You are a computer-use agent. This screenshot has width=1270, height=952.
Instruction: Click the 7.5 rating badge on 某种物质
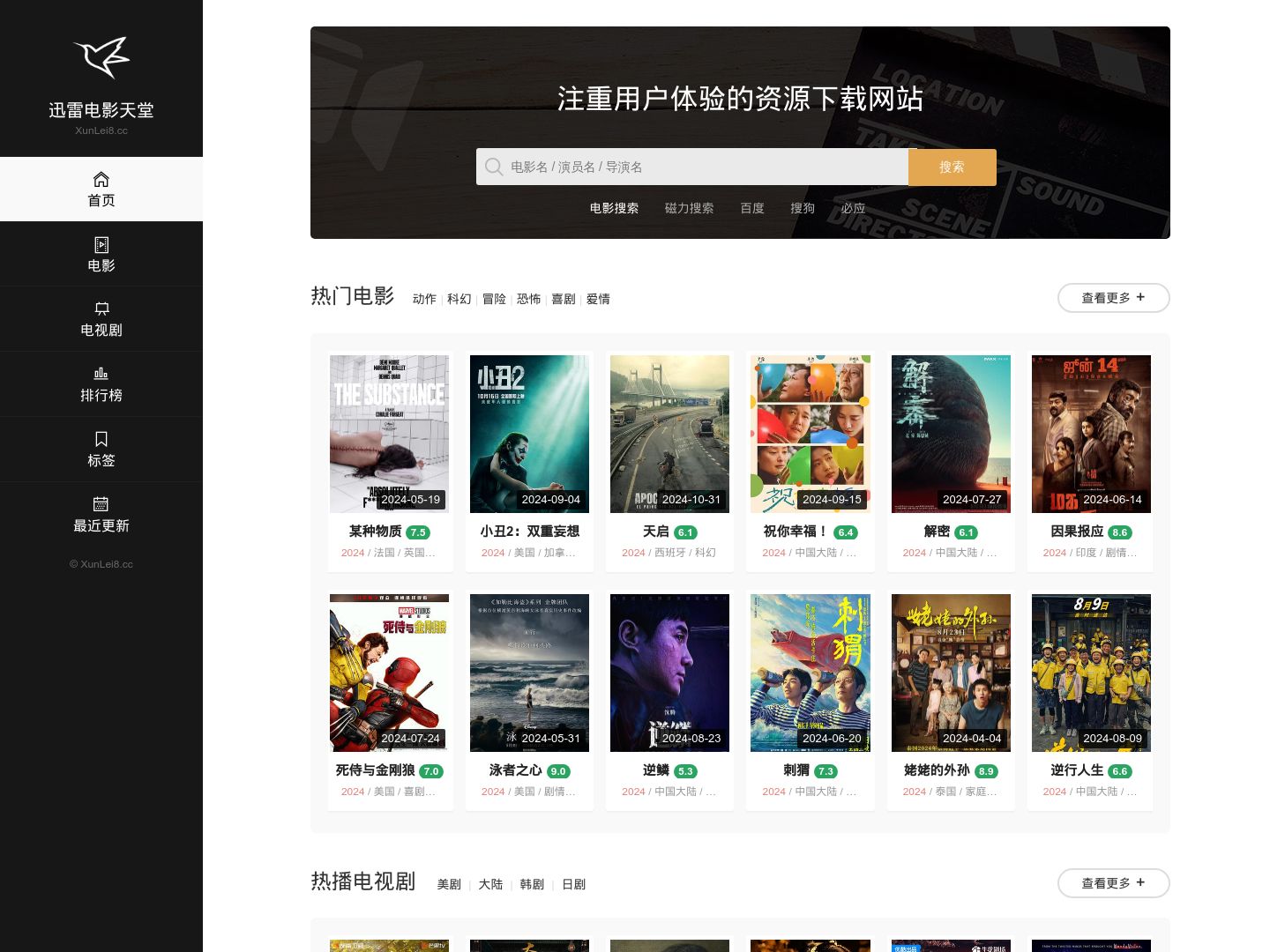pyautogui.click(x=418, y=532)
